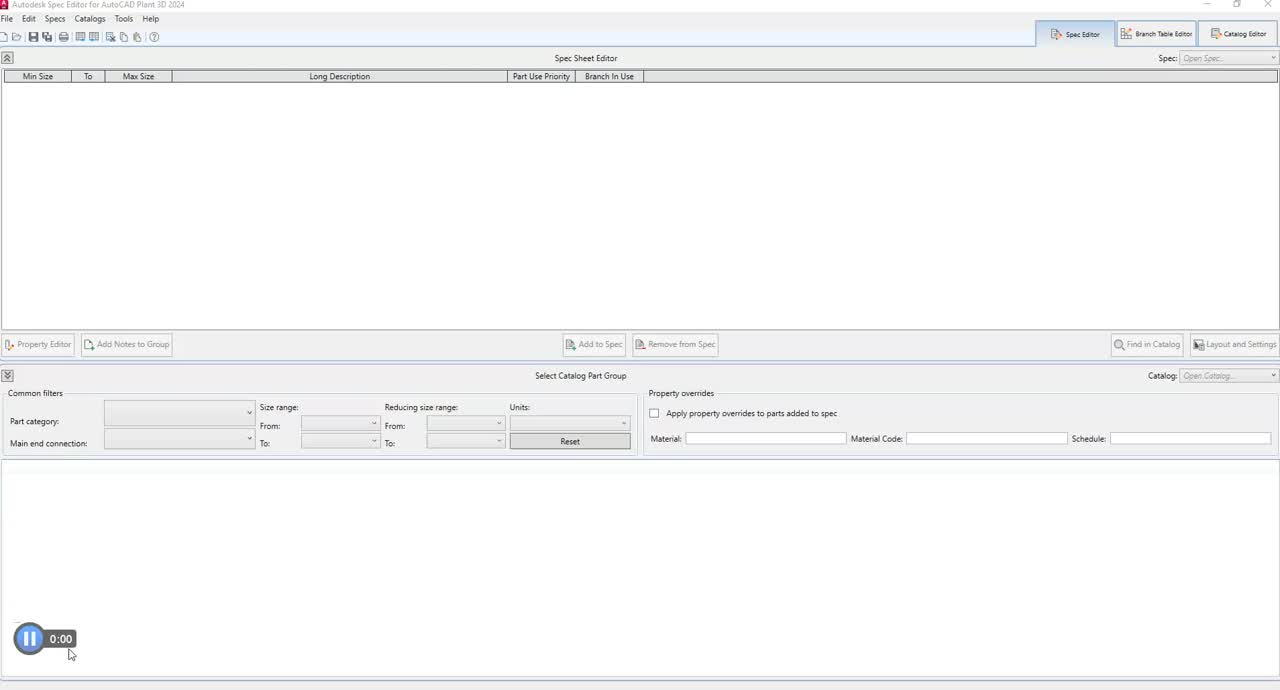The height and width of the screenshot is (690, 1280).
Task: Select the Print toolbar icon
Action: [x=63, y=37]
